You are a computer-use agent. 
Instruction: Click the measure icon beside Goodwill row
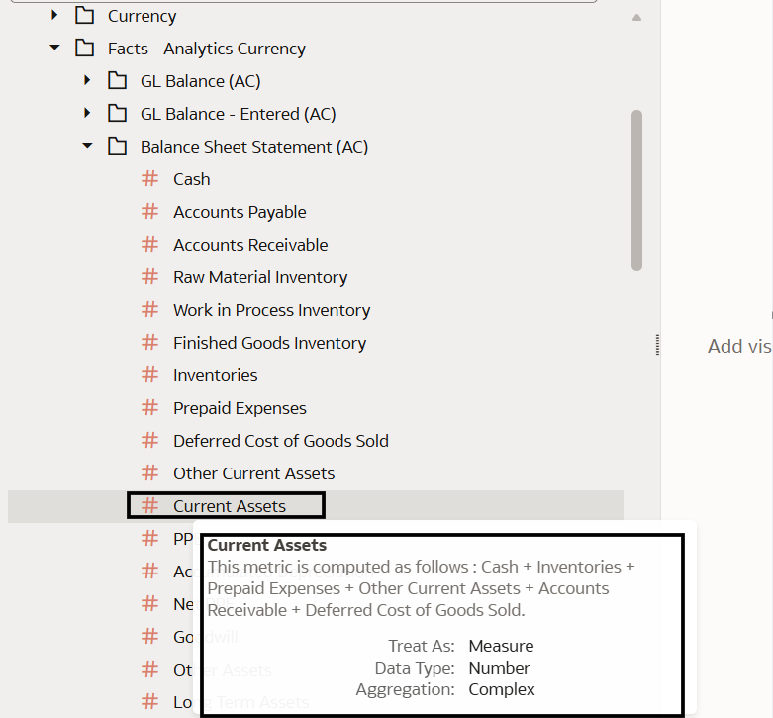(x=150, y=637)
